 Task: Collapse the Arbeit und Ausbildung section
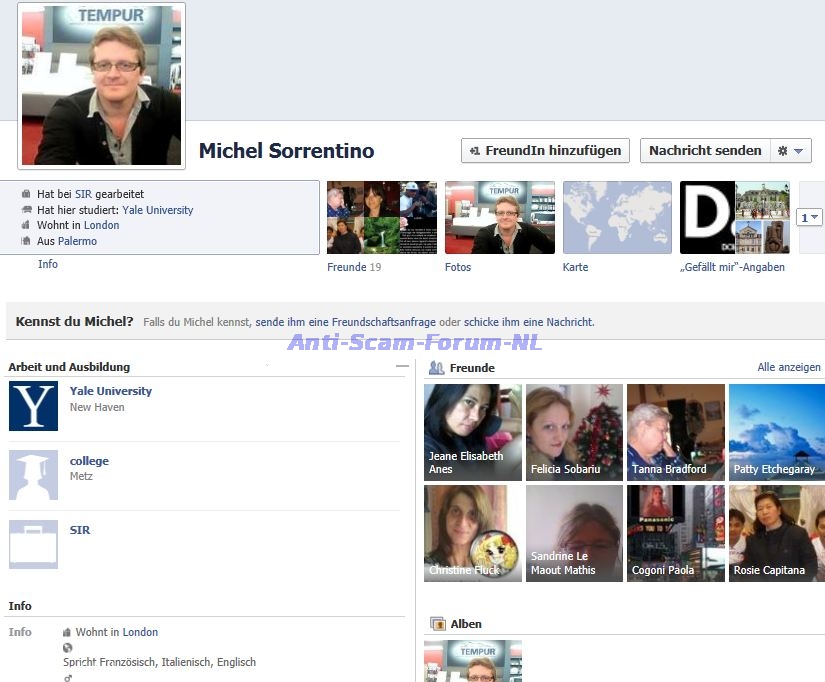(402, 367)
